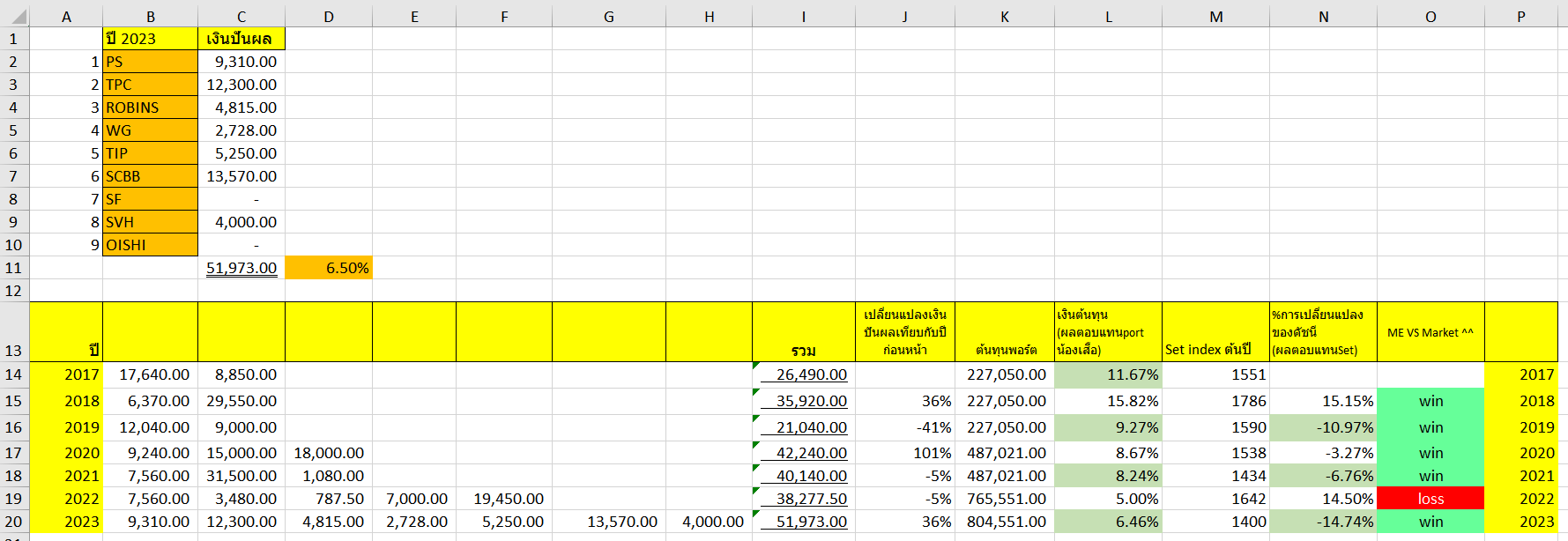Click the Set index value 1786
The width and height of the screenshot is (1568, 541).
(1215, 401)
